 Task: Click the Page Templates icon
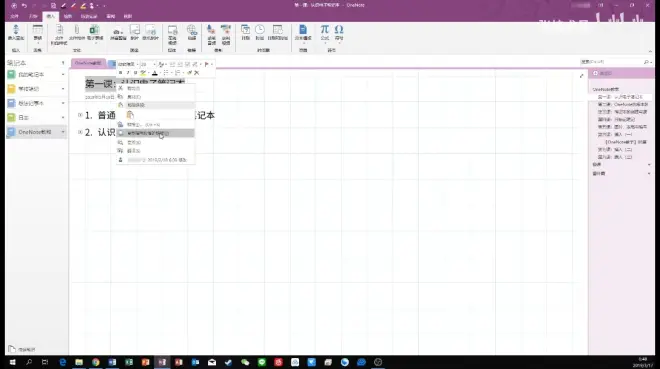click(x=303, y=32)
